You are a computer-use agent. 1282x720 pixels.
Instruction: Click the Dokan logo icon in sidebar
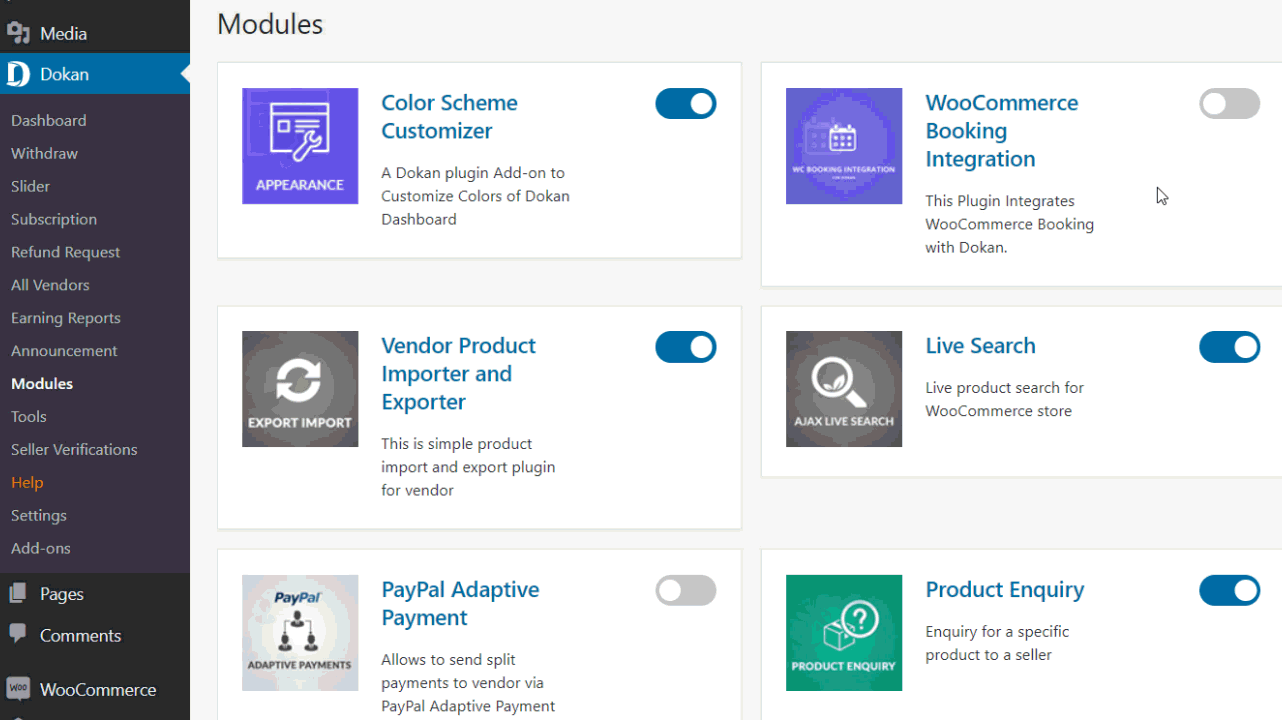pyautogui.click(x=18, y=74)
